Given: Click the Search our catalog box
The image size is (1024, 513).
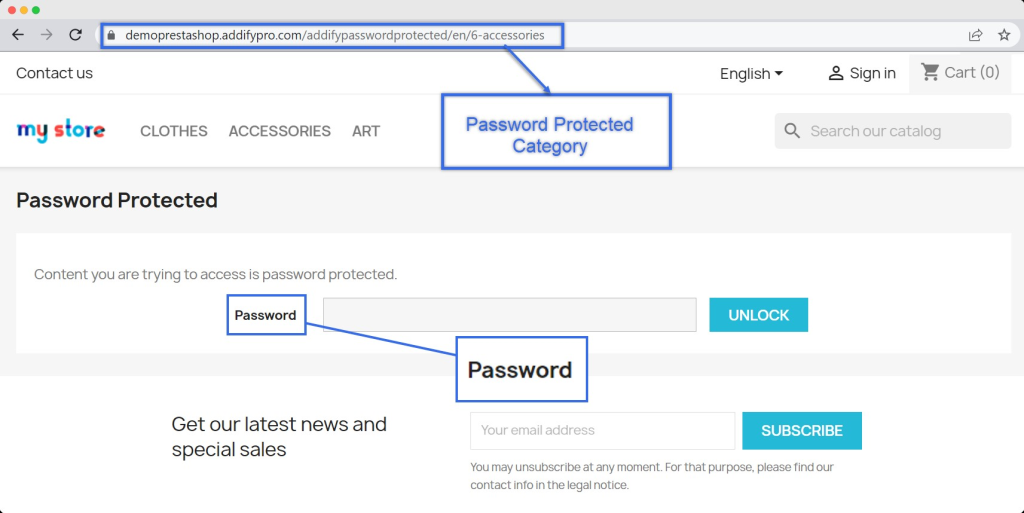Looking at the screenshot, I should point(900,131).
